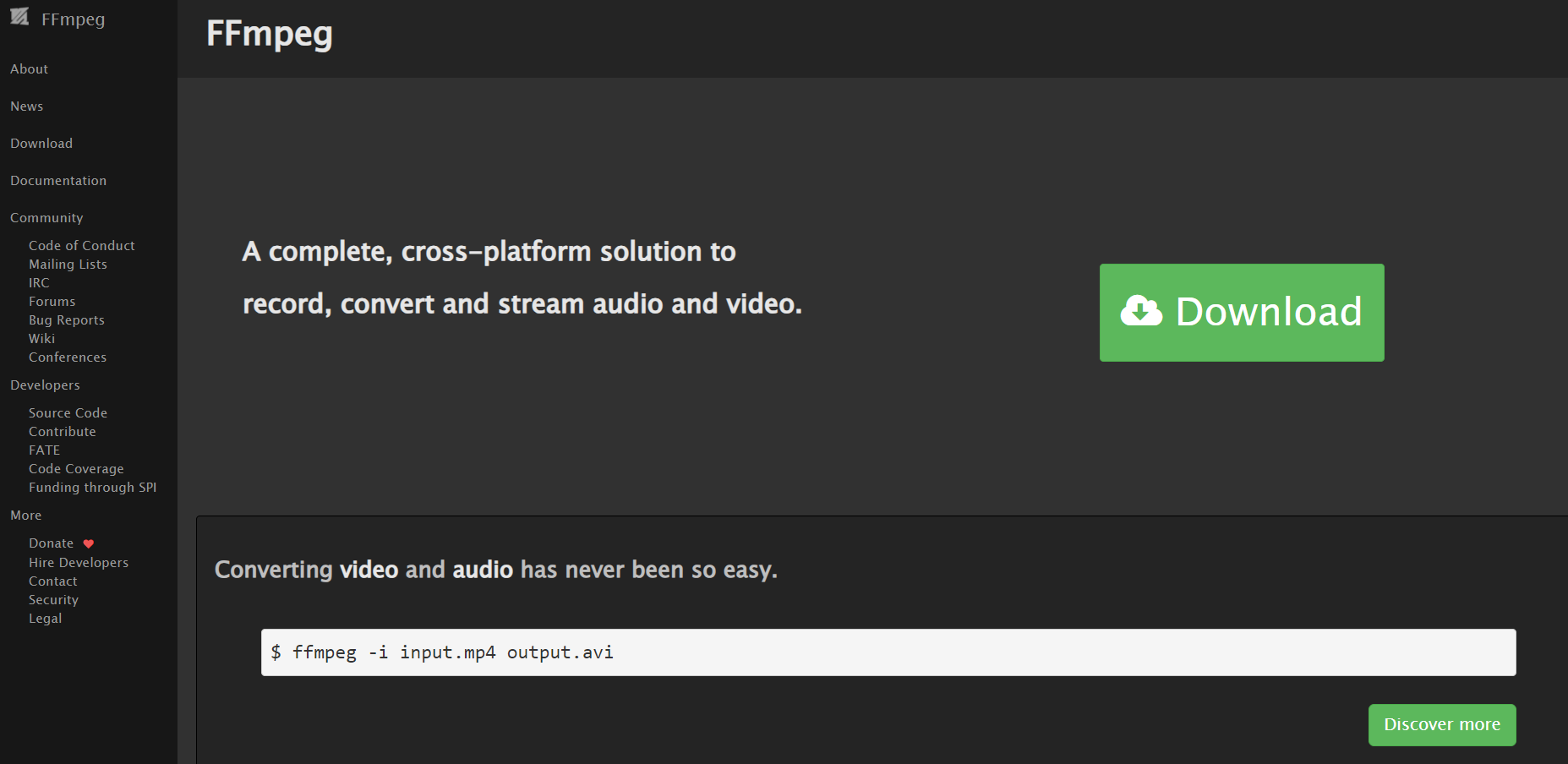Image resolution: width=1568 pixels, height=764 pixels.
Task: Click the FFmpeg page header title
Action: [269, 34]
